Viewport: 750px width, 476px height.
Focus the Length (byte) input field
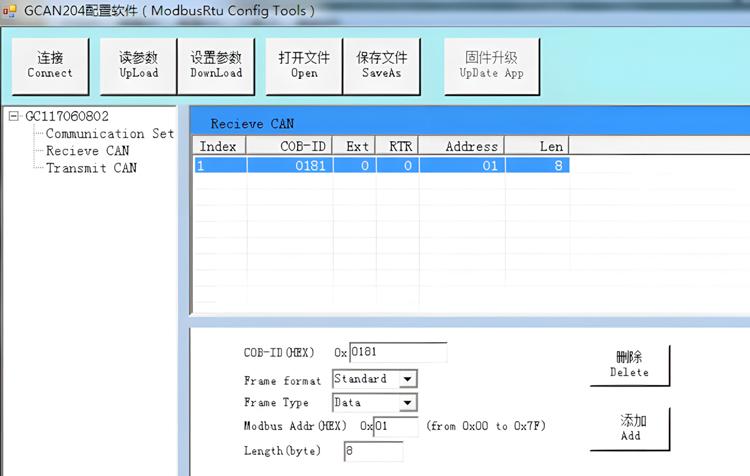tap(373, 452)
